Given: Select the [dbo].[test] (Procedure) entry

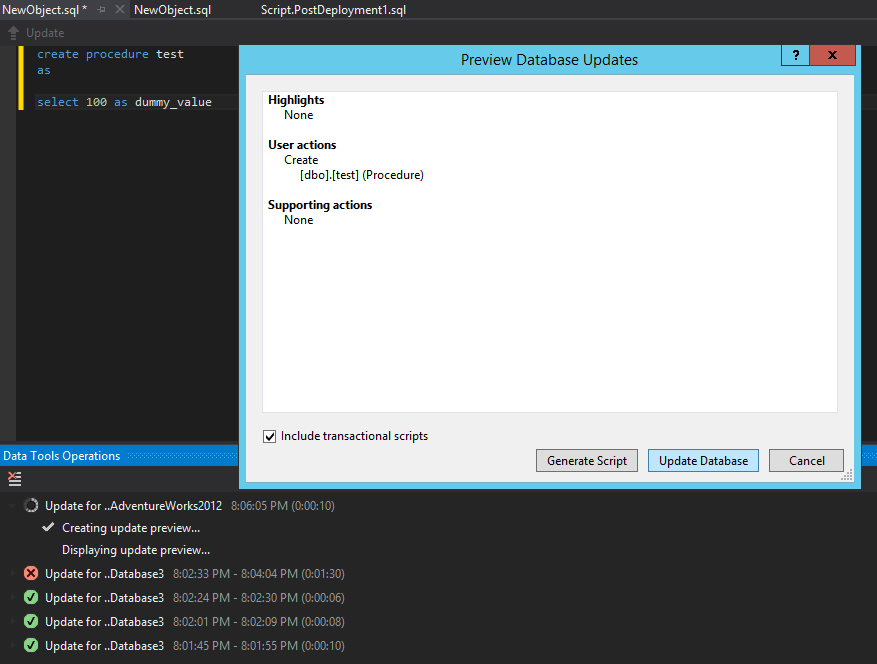Looking at the screenshot, I should (362, 175).
